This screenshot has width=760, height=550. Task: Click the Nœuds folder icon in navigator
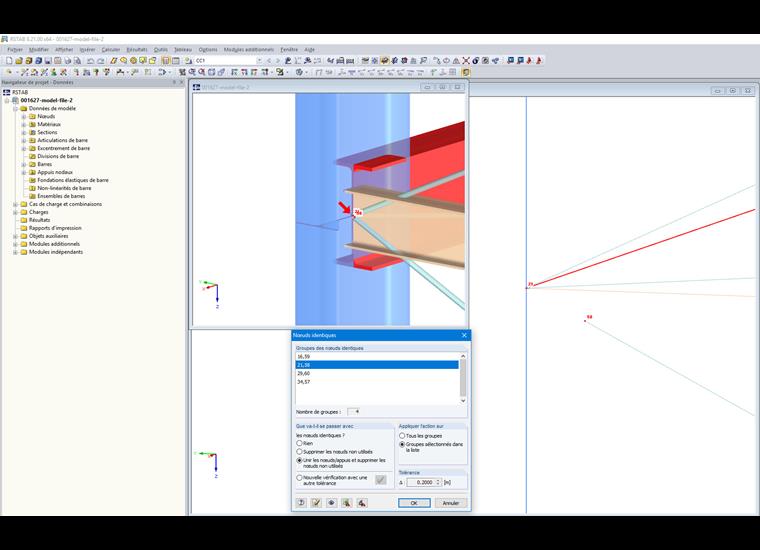[32, 116]
